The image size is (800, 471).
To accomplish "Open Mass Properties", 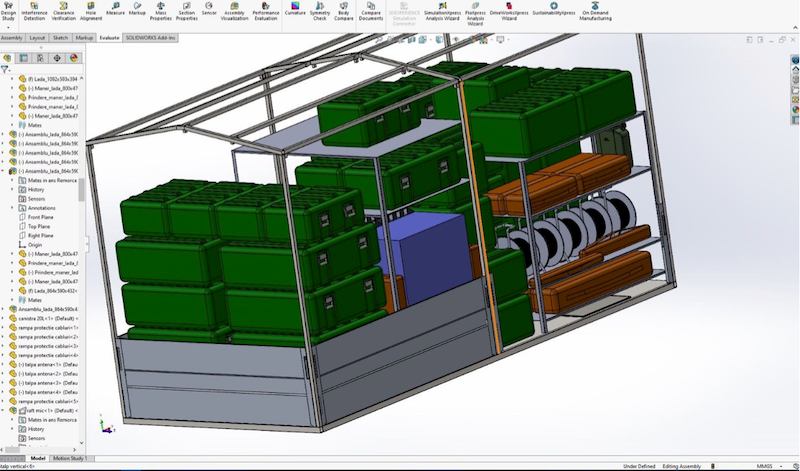I will point(159,10).
